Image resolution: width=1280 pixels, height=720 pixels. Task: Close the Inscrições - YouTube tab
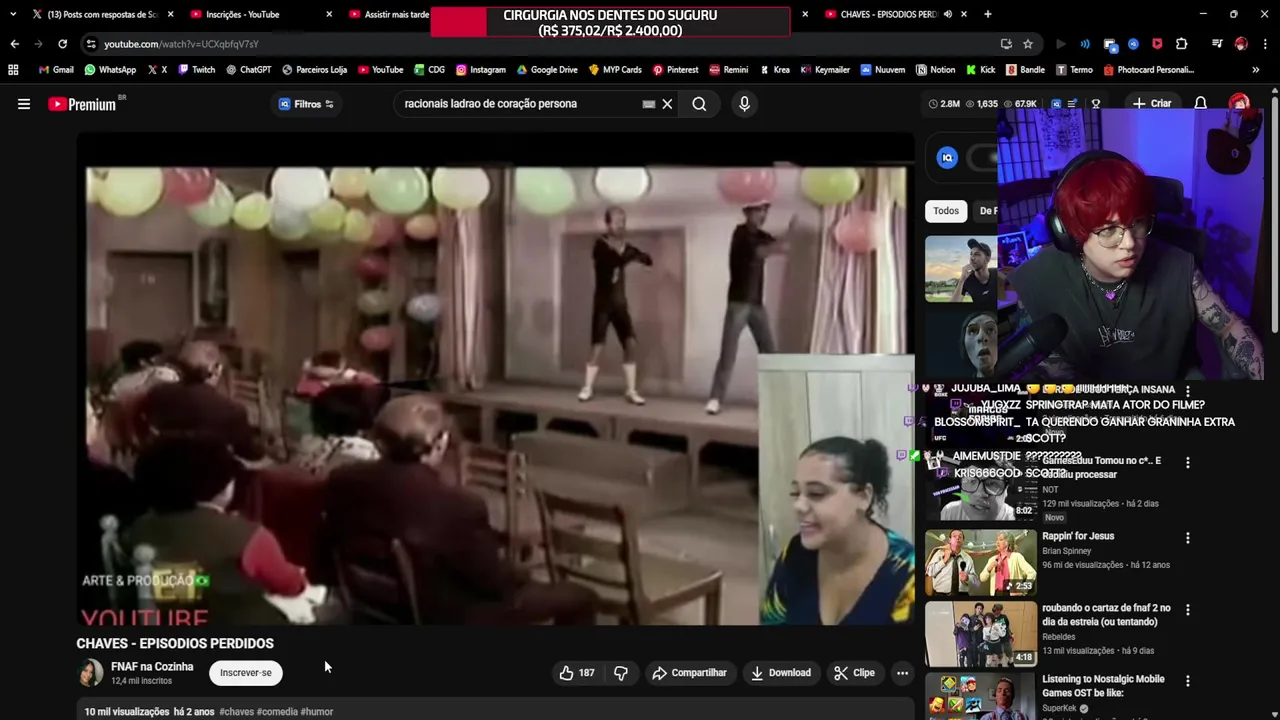point(329,14)
